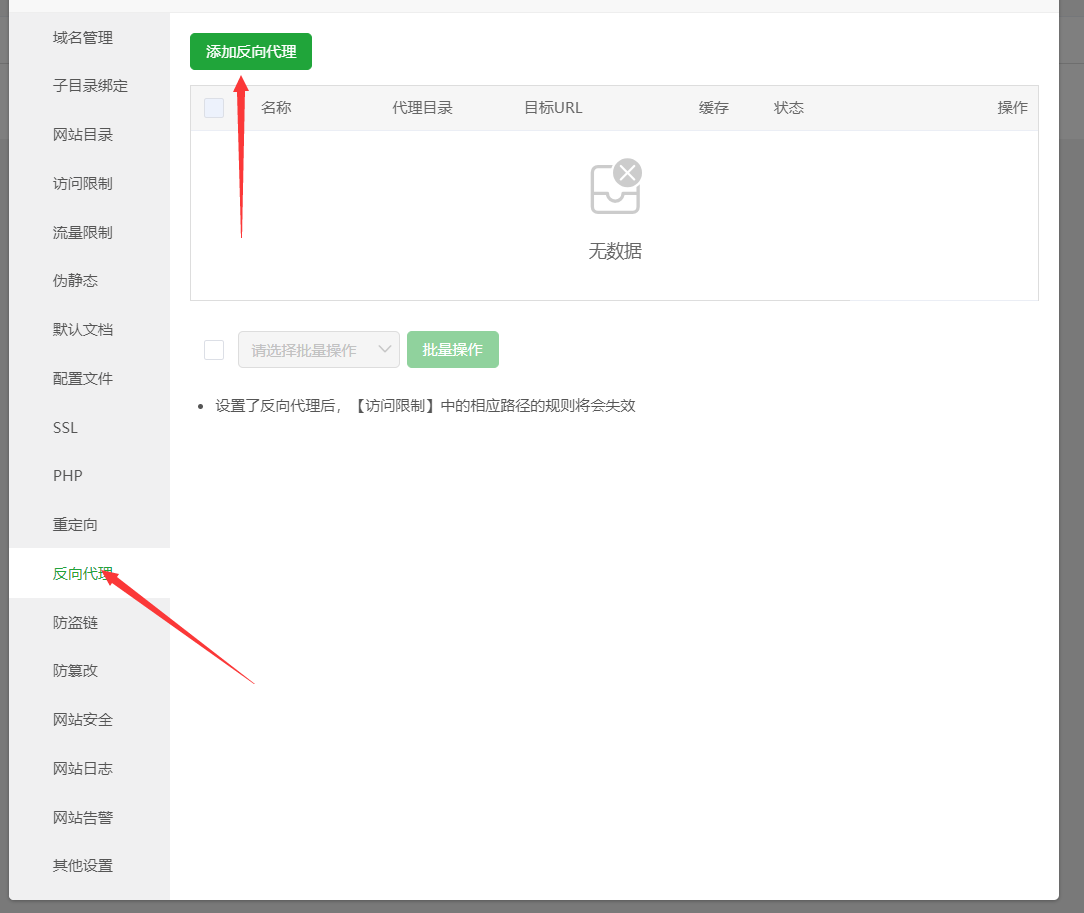
Task: Select 重定向 in the sidebar
Action: [x=76, y=525]
